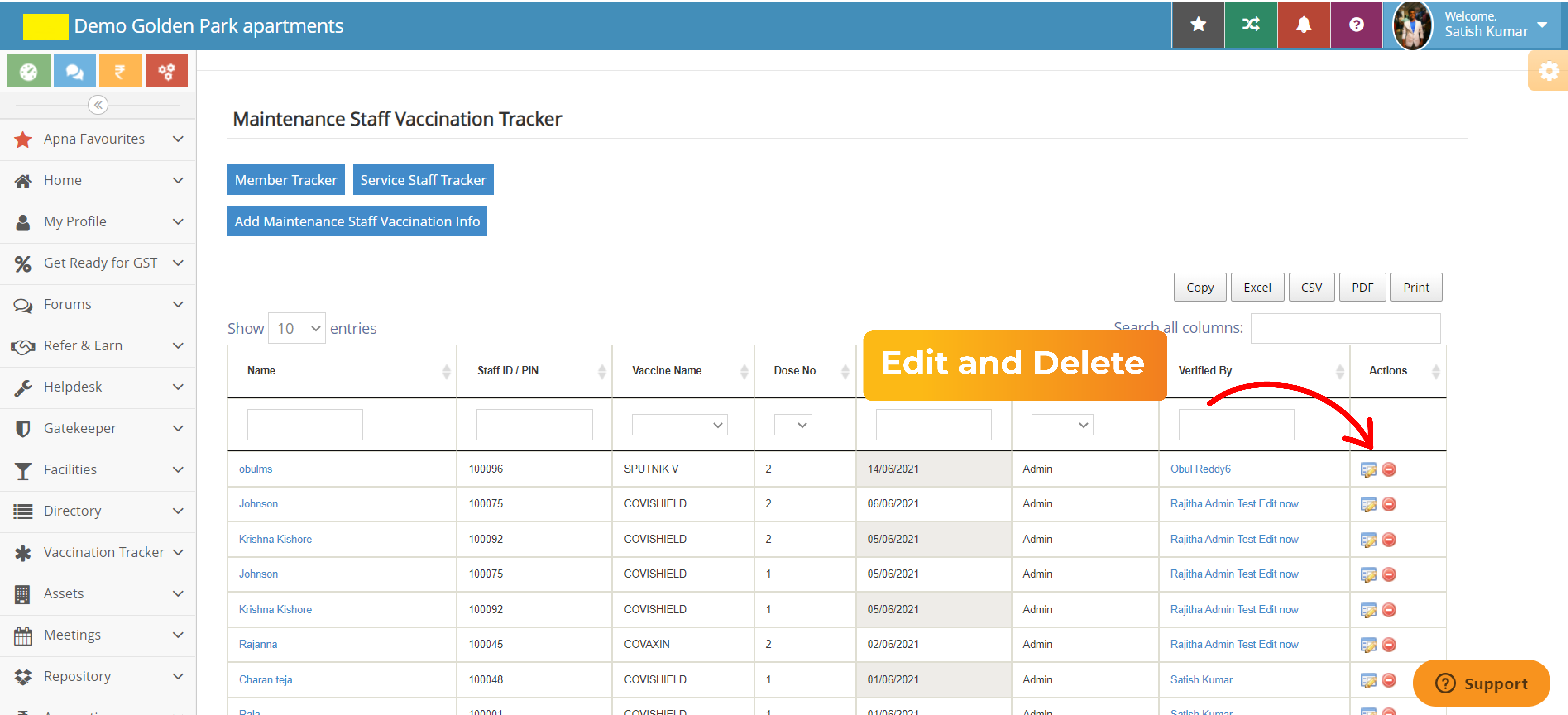Open the notifications bell icon

pyautogui.click(x=1303, y=25)
